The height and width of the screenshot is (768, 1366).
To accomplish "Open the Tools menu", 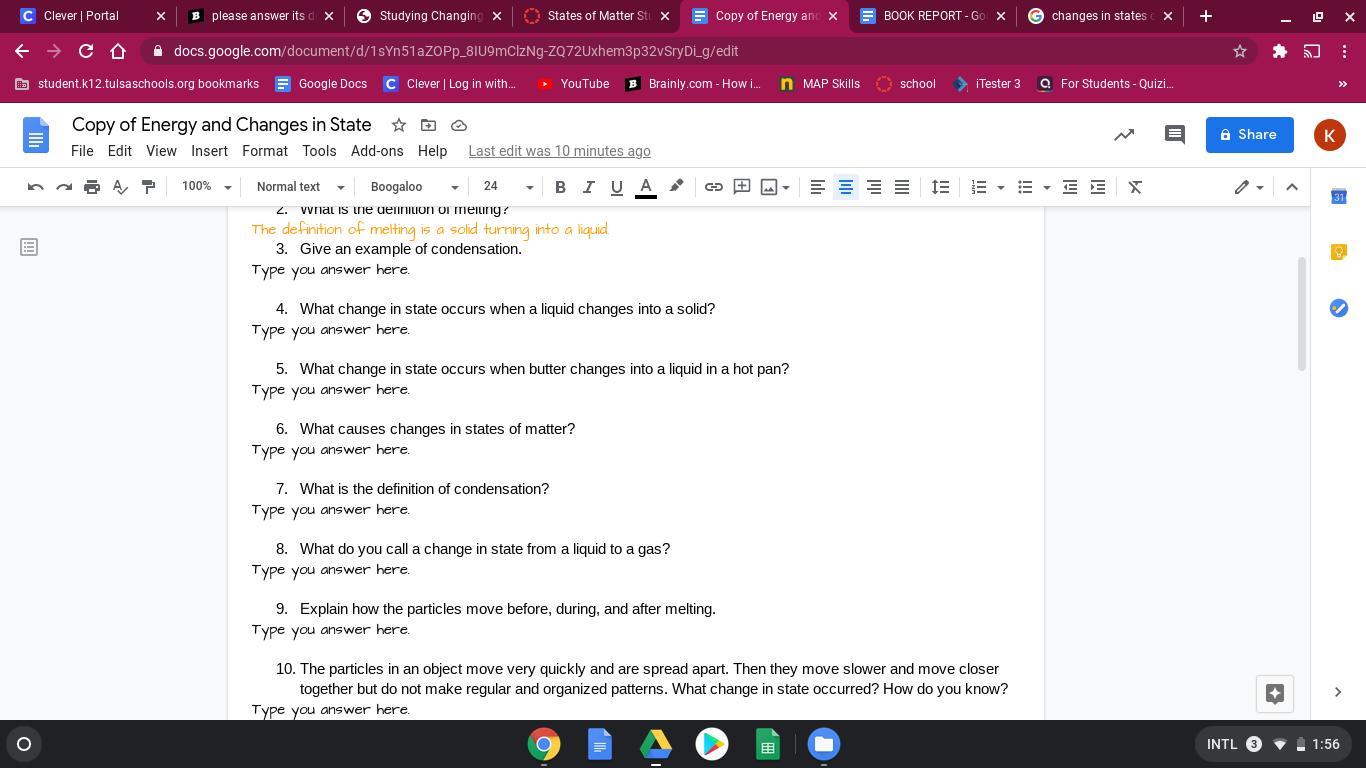I will click(x=319, y=151).
